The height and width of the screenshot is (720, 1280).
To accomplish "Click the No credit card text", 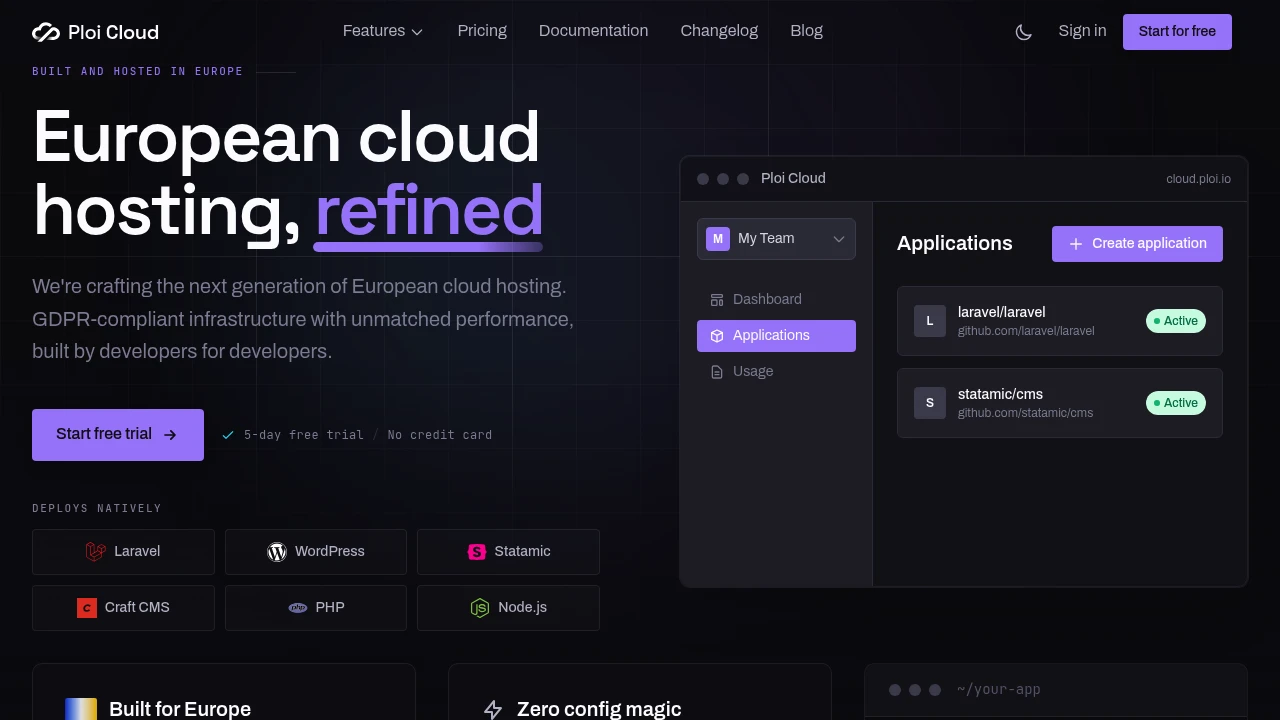I will [440, 435].
